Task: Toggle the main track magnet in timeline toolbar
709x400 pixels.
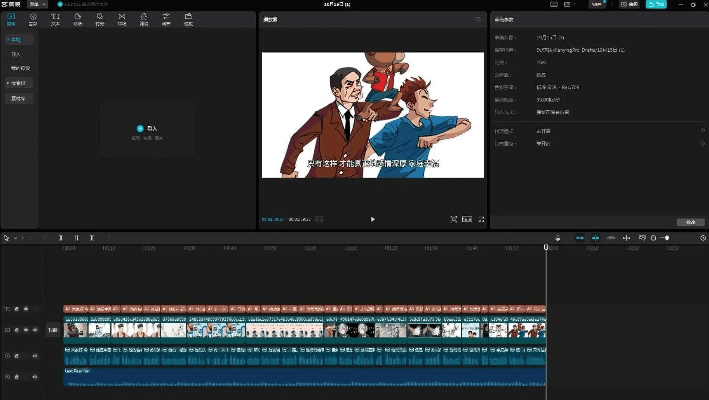Action: (579, 238)
